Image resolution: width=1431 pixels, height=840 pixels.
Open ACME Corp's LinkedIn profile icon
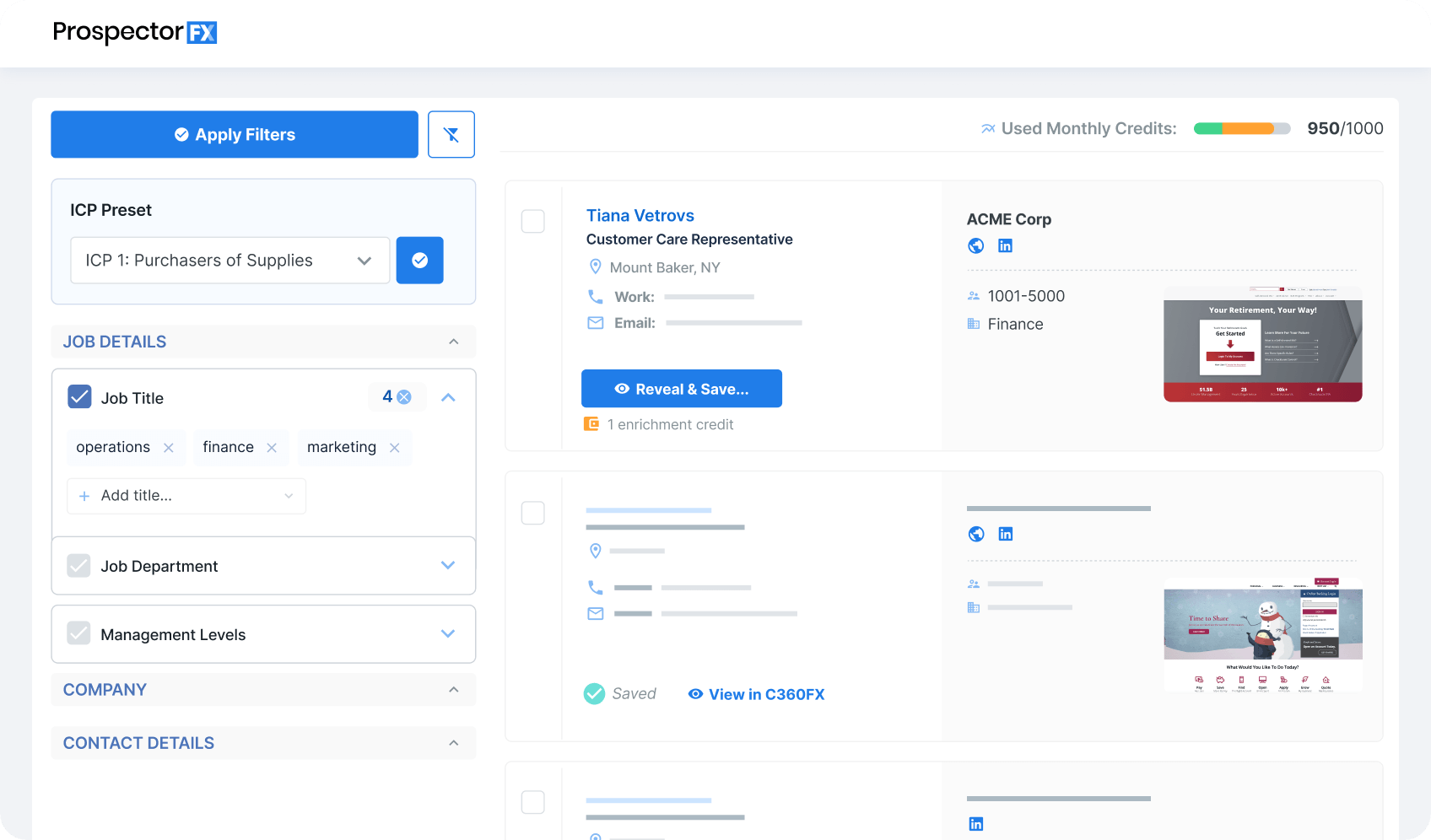click(x=1005, y=245)
